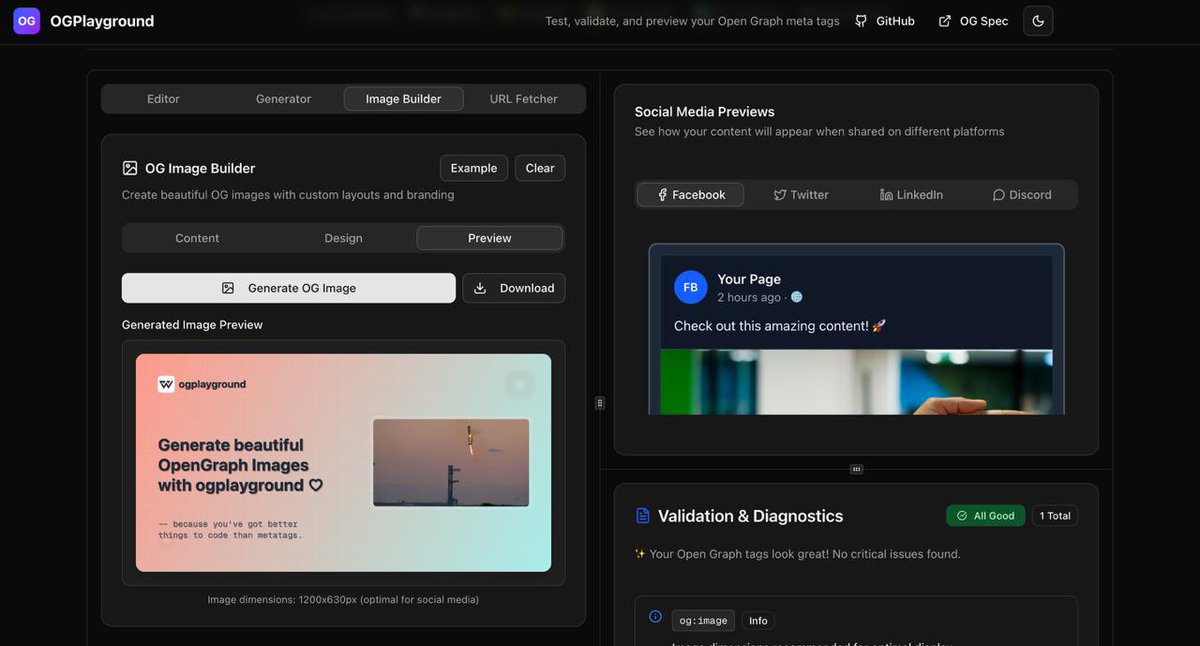Click the OGPlayground title text
The width and height of the screenshot is (1200, 646).
click(102, 21)
